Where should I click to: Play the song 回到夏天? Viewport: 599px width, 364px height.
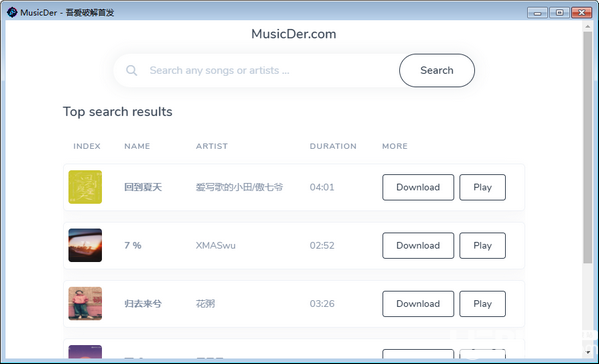[x=482, y=187]
